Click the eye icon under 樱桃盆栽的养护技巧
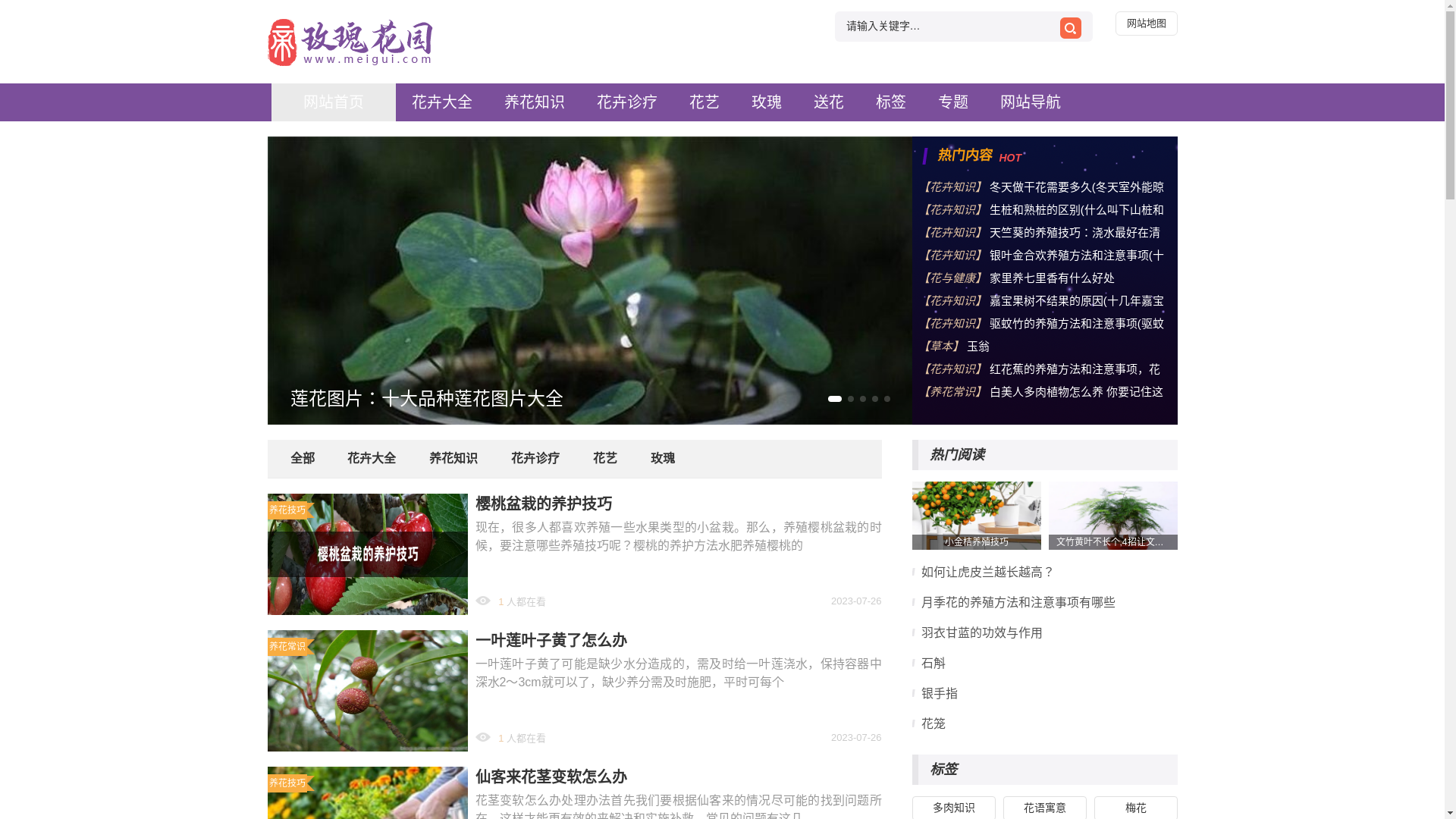This screenshot has width=1456, height=819. [483, 601]
